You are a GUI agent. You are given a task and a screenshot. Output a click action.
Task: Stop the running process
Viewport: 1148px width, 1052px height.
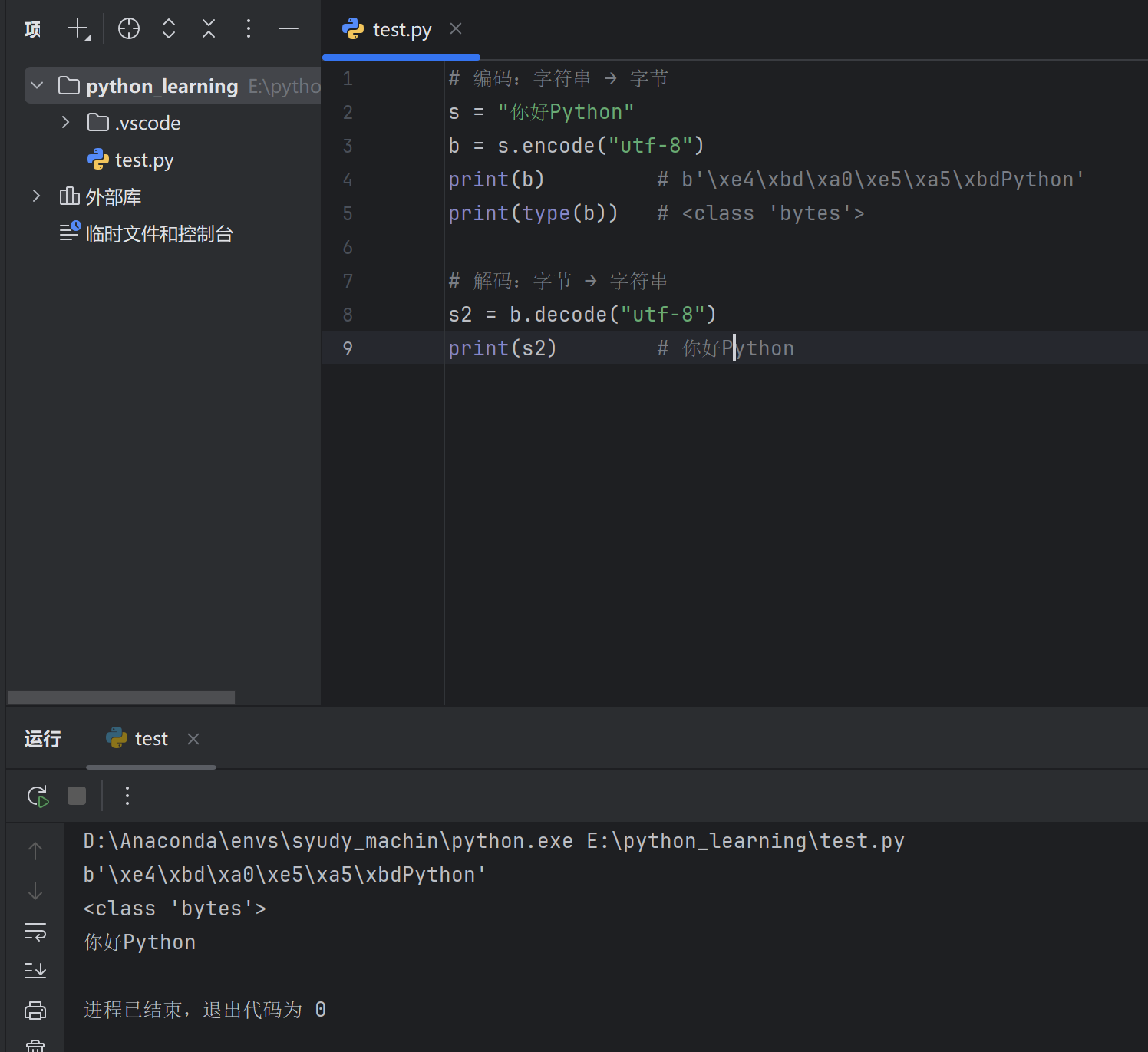[77, 796]
